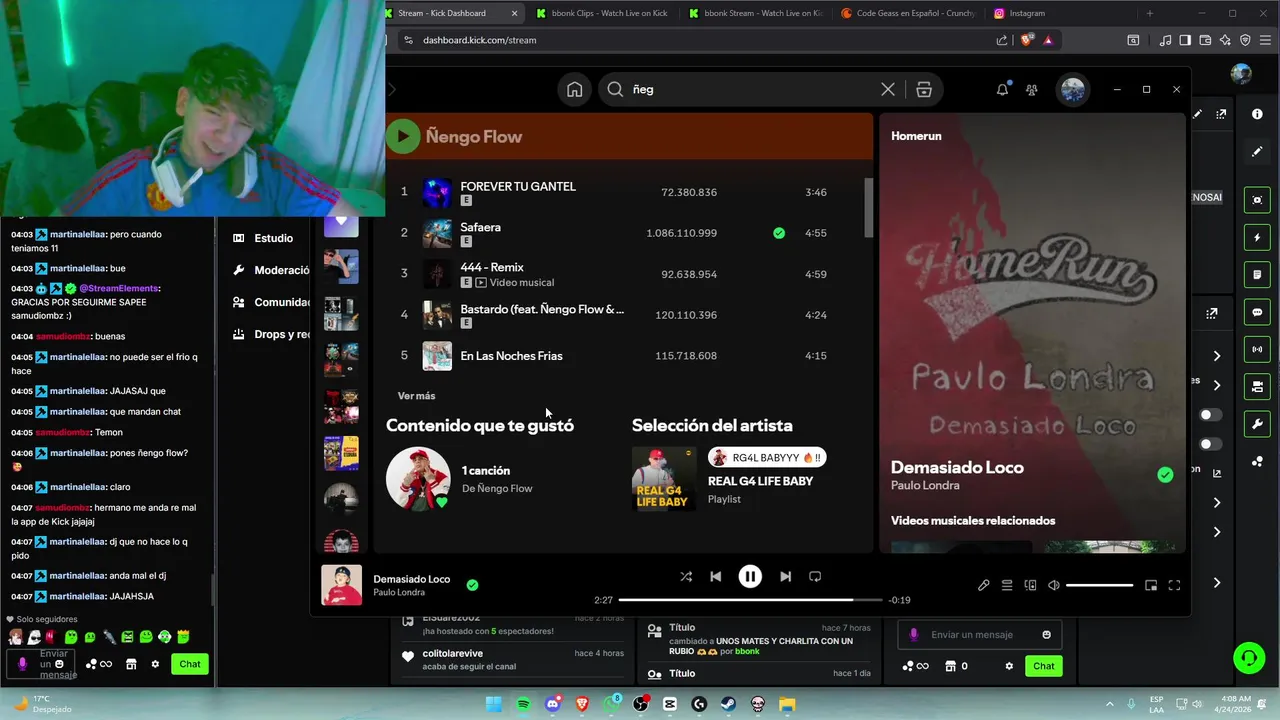
Task: Open Spotify profile avatar menu
Action: point(1073,89)
